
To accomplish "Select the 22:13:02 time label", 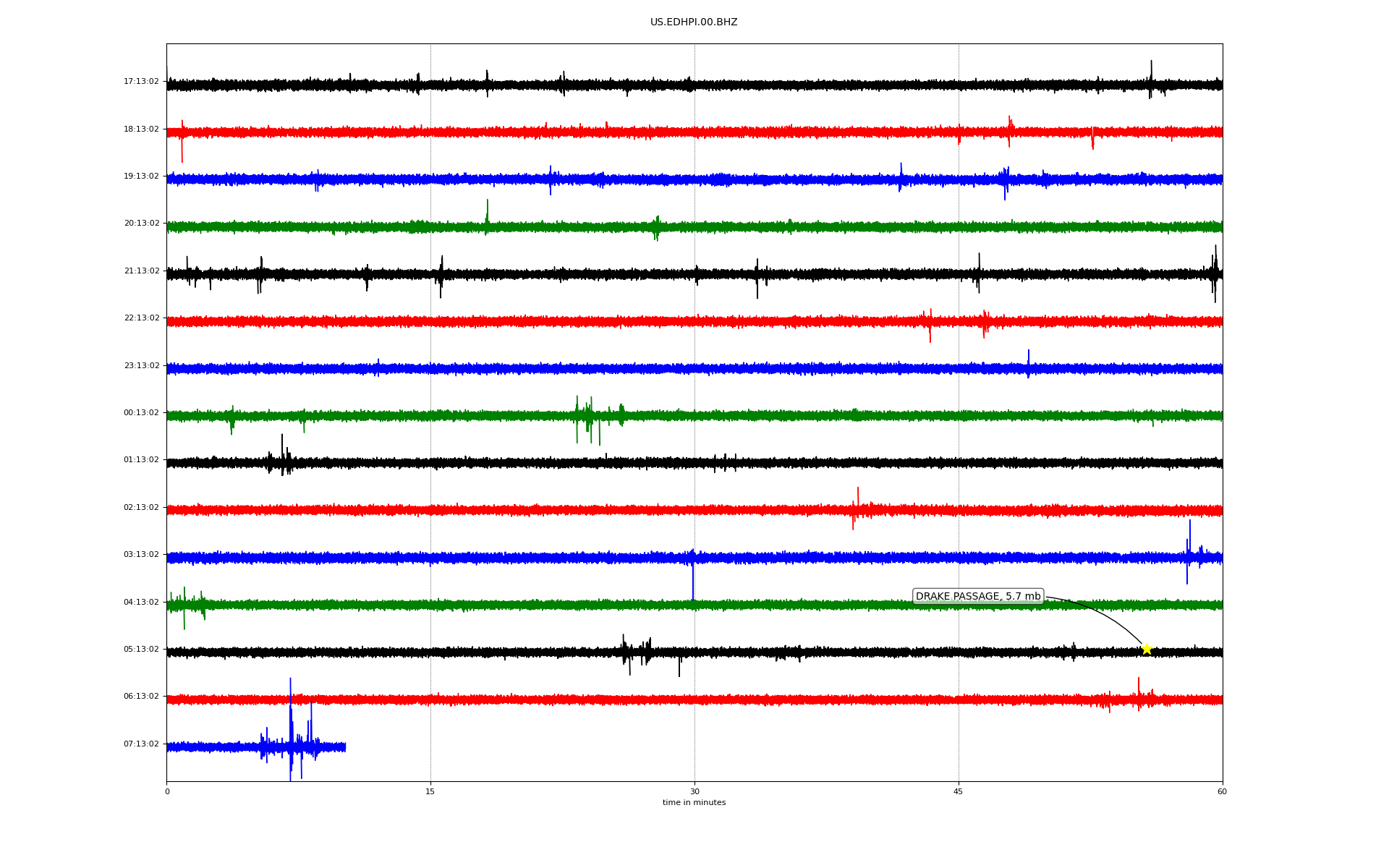I will [x=141, y=318].
